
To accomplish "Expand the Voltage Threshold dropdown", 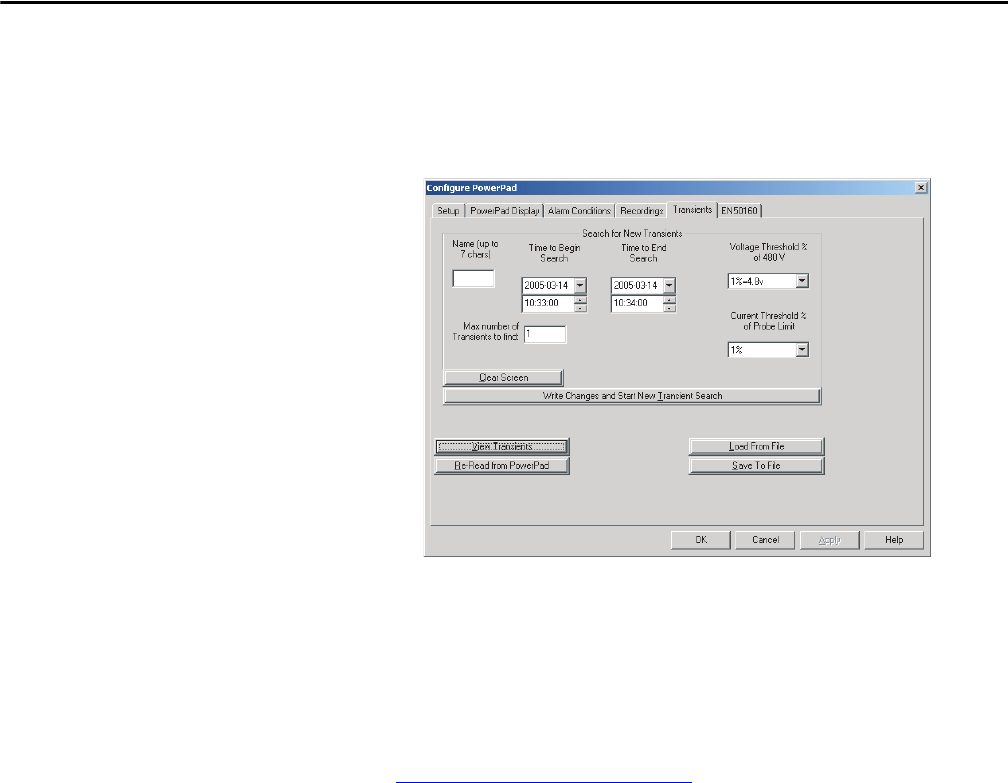I will pos(802,281).
